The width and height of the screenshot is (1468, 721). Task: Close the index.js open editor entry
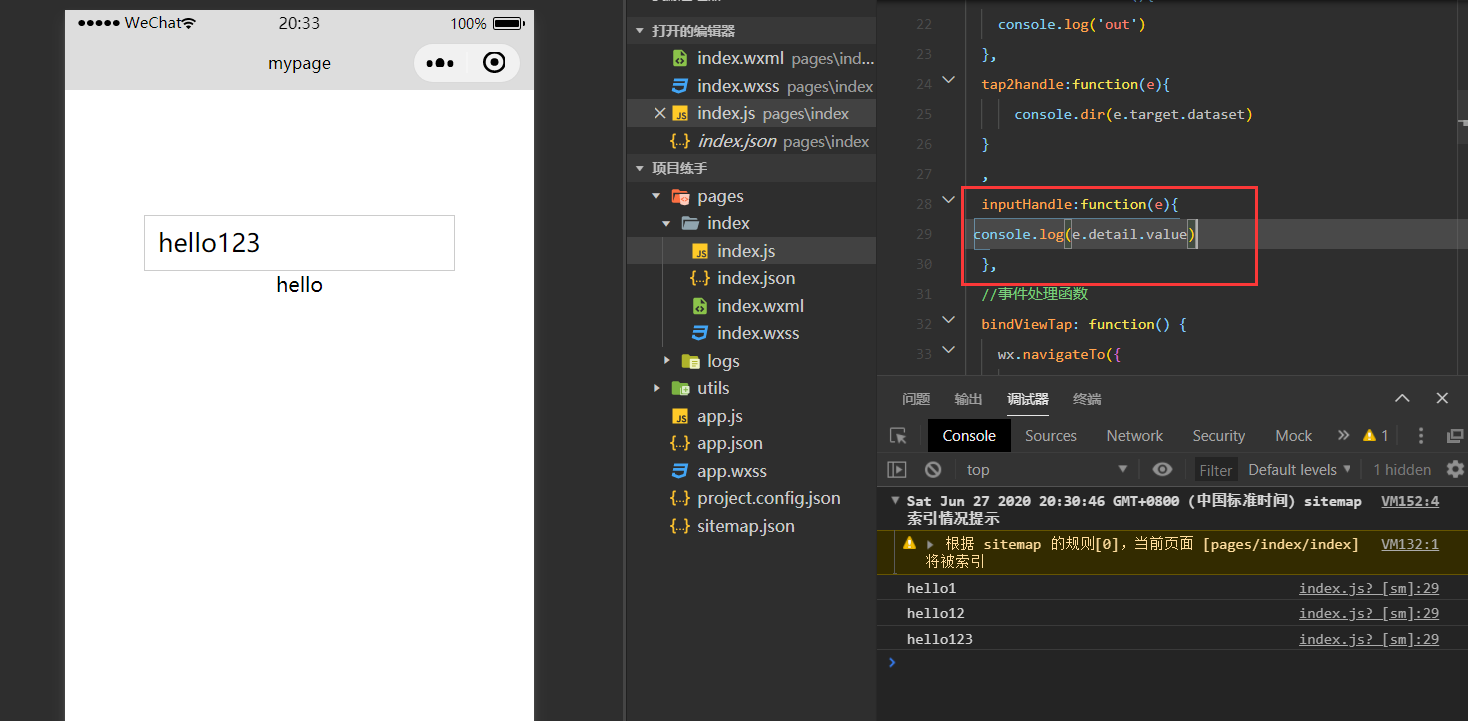coord(659,113)
